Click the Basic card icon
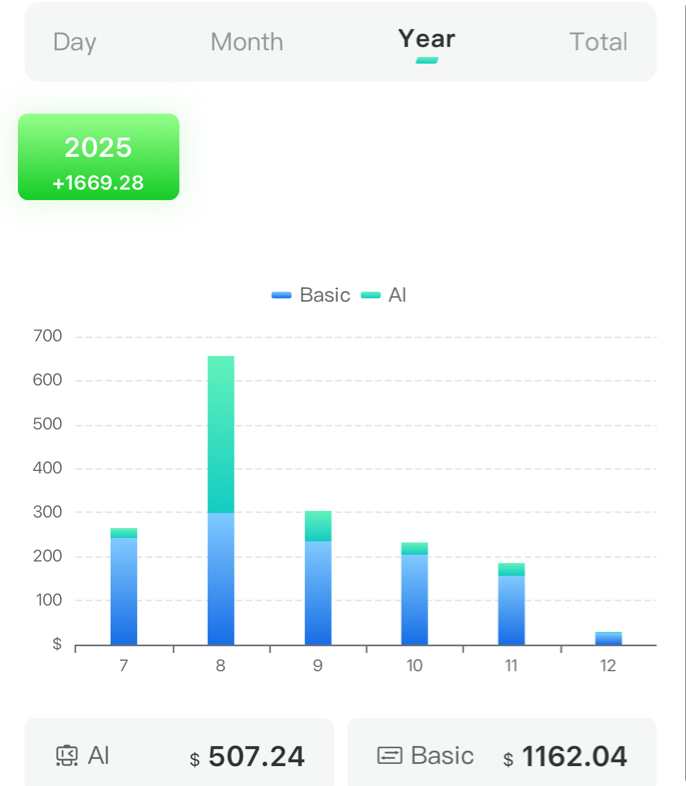 tap(389, 756)
